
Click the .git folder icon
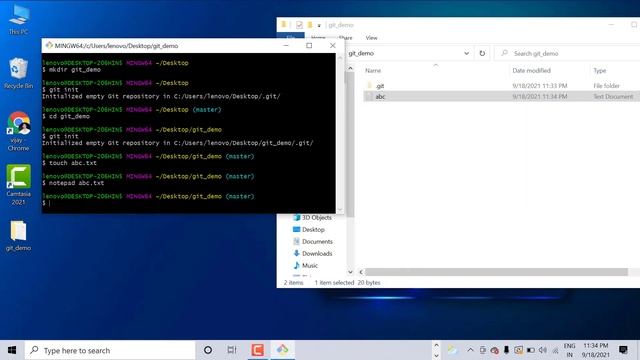[x=369, y=86]
